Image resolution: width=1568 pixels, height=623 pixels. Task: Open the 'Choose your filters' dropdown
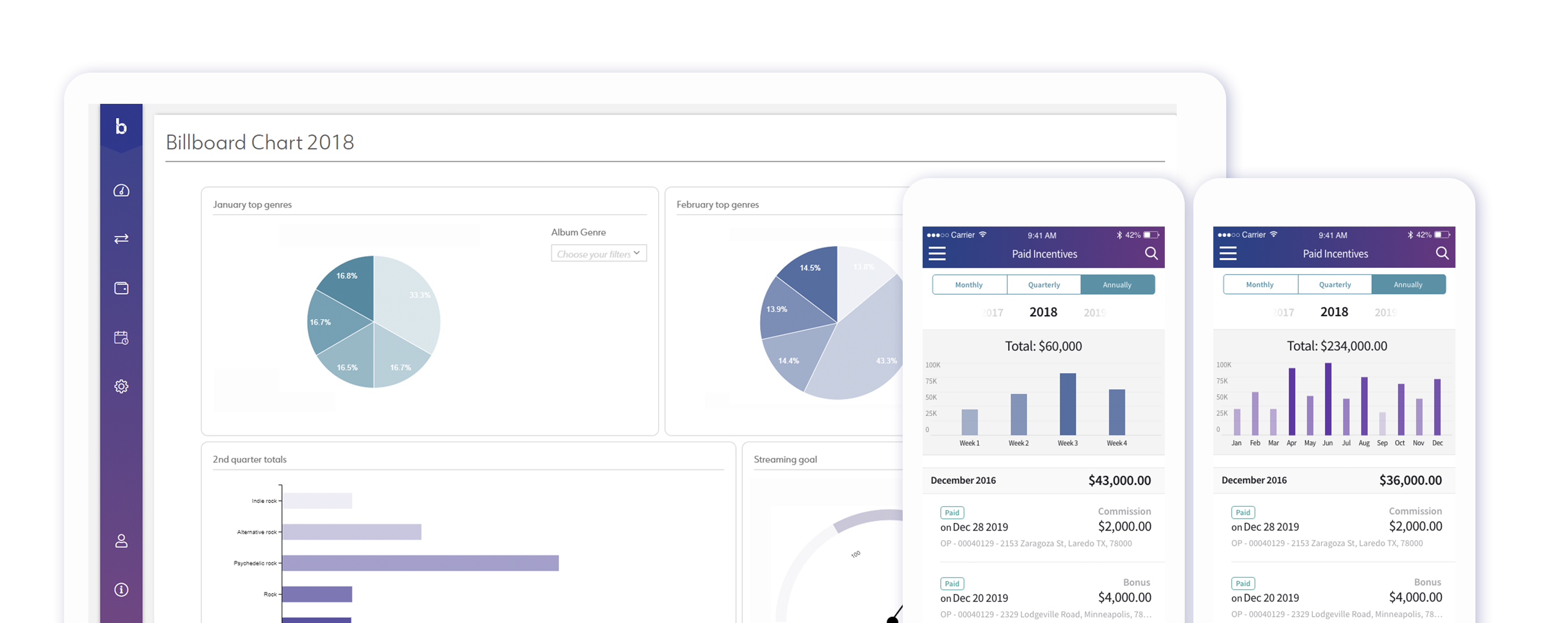tap(599, 254)
